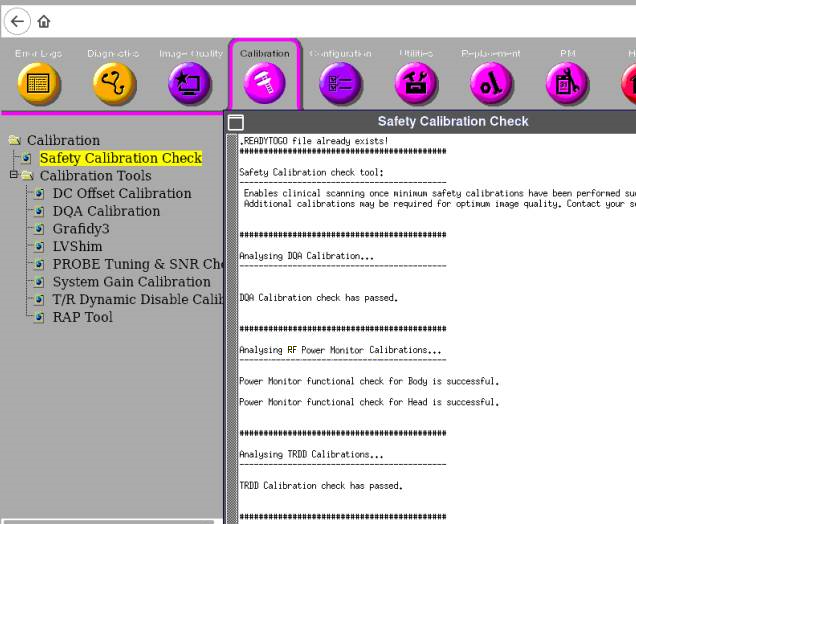Viewport: 839px width, 636px height.
Task: Select the Calibration caliper icon
Action: [265, 86]
